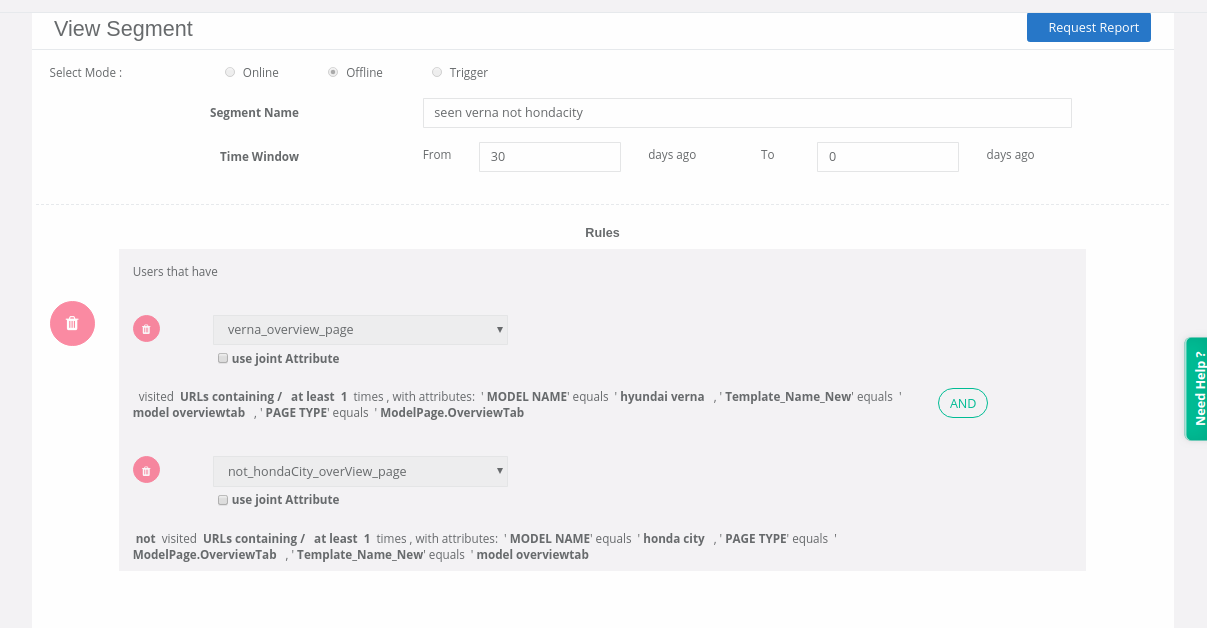This screenshot has width=1207, height=628.
Task: Click the Request Report button
Action: 1089,27
